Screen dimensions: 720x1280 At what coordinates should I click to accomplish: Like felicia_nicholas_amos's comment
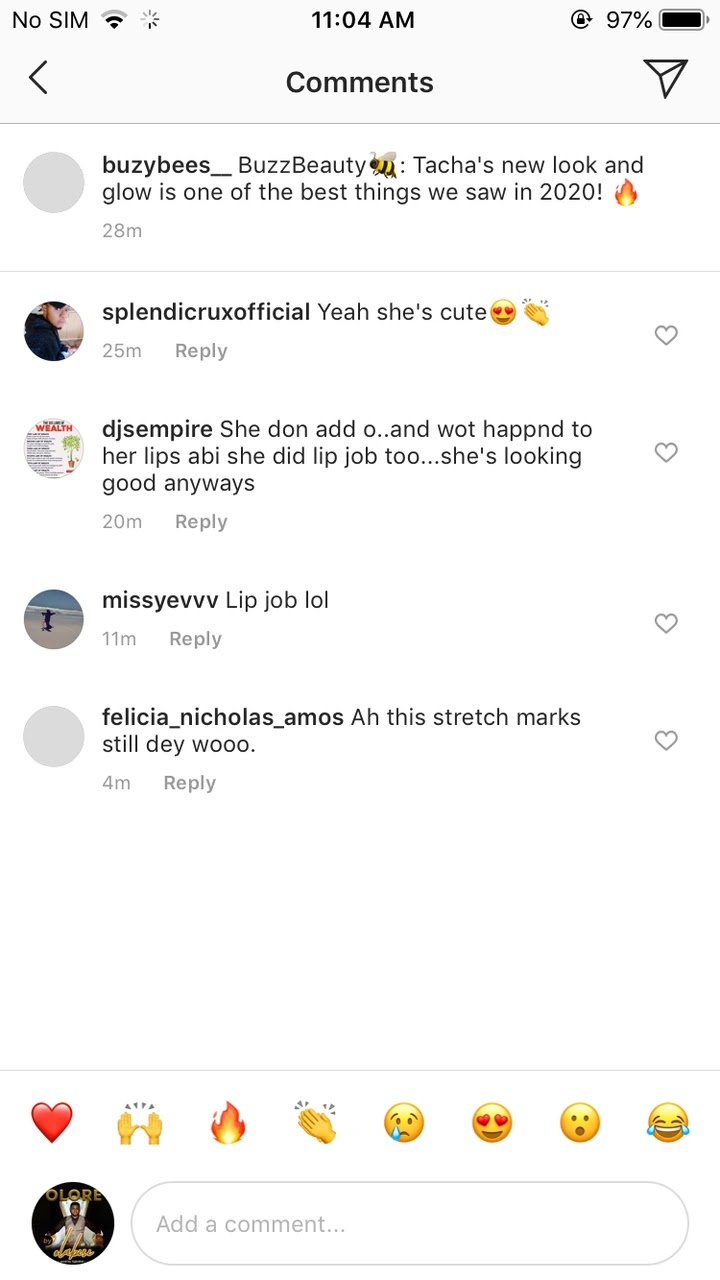[x=666, y=741]
